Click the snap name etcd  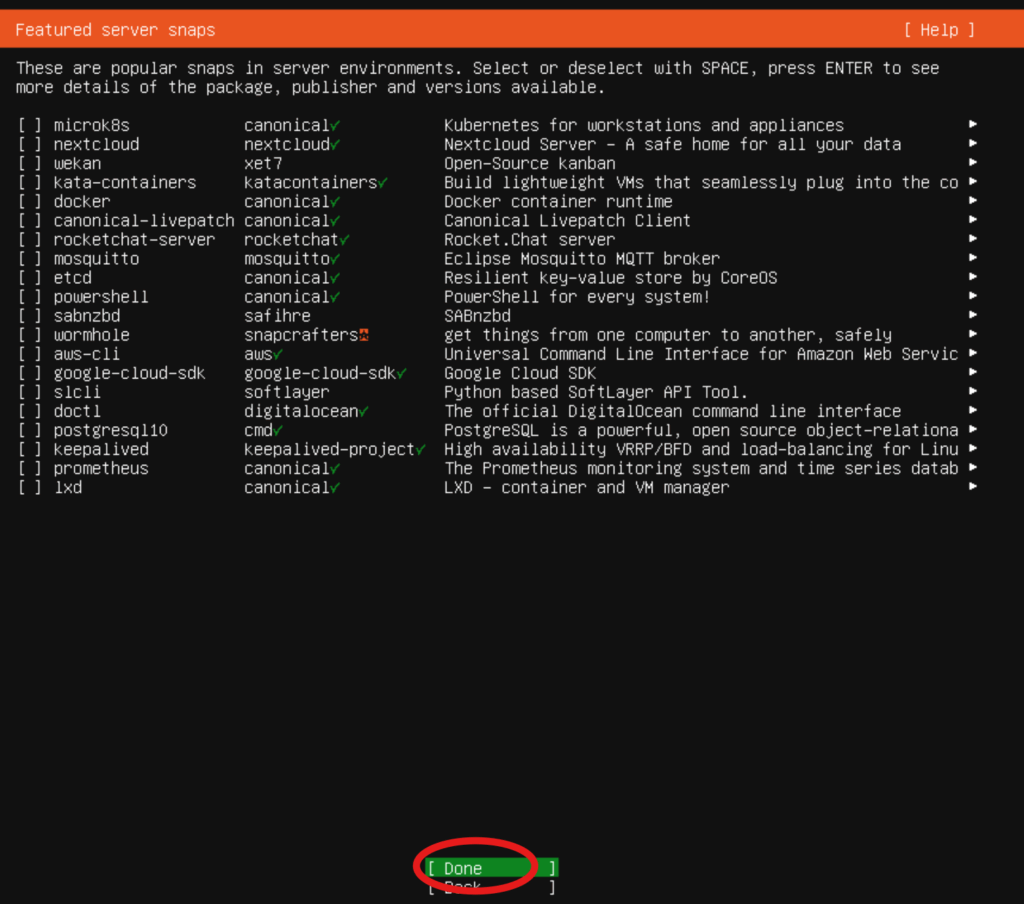point(72,278)
